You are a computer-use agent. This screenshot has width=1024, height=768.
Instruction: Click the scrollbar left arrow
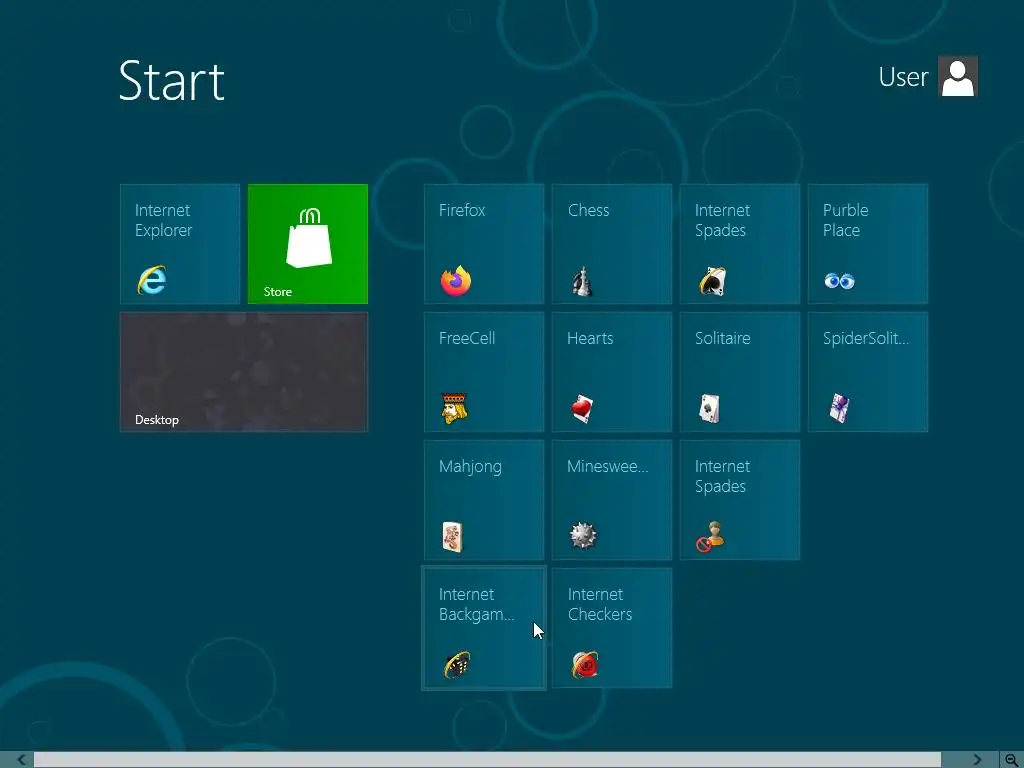[22, 760]
